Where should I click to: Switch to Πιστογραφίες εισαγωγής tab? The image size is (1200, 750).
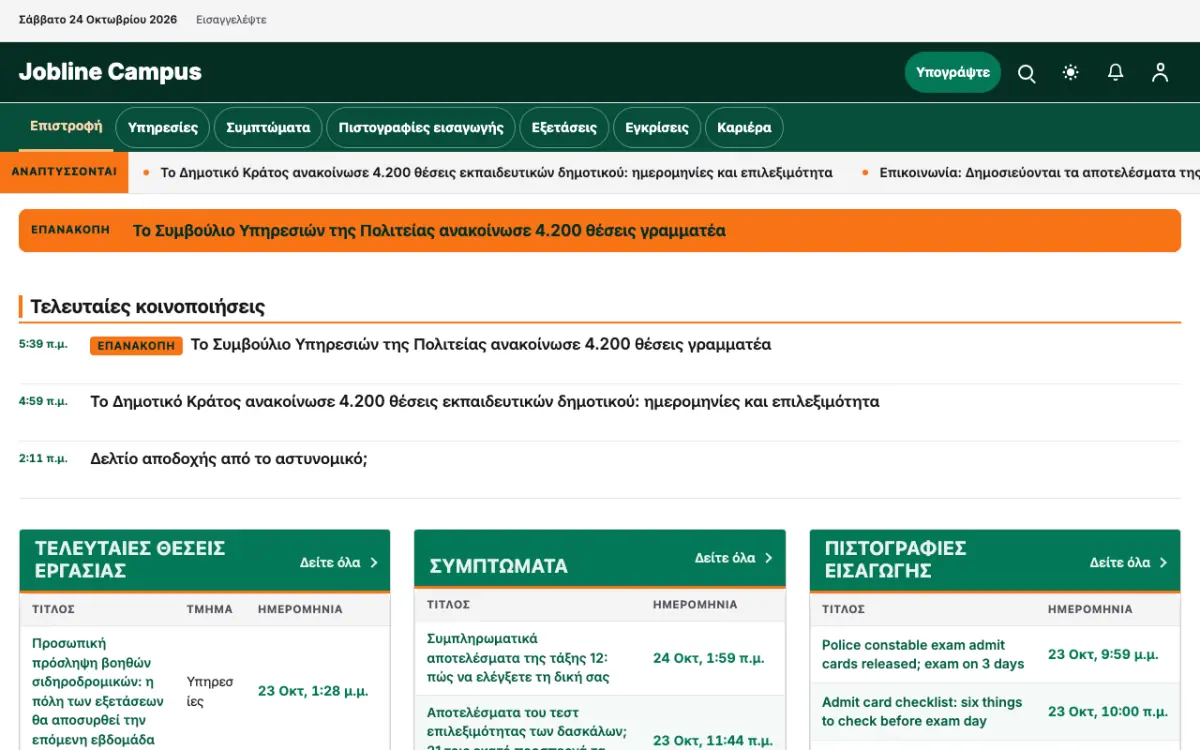tap(421, 128)
